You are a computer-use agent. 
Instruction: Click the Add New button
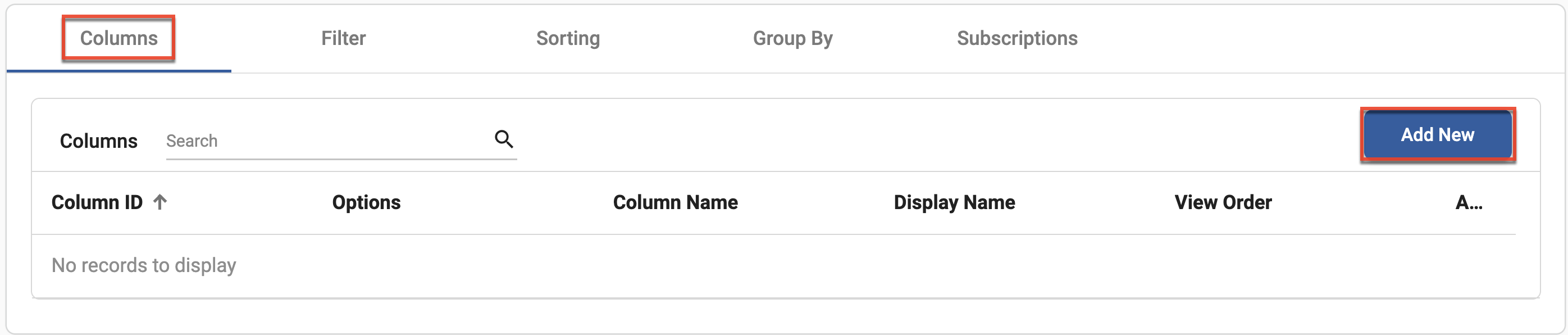[x=1438, y=134]
